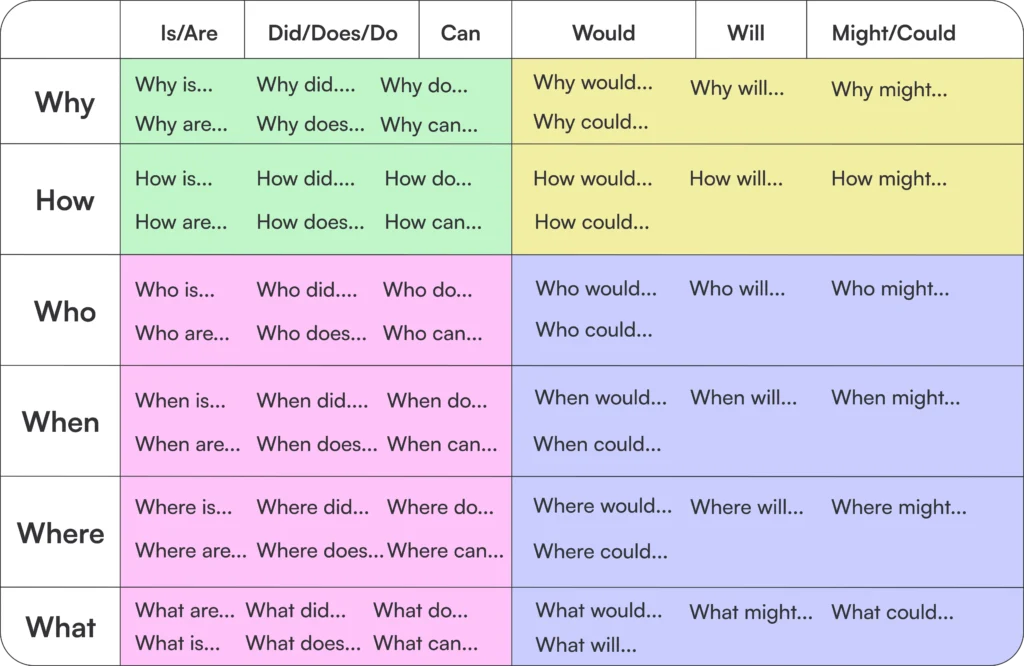Click the 'Where will...' phrase

tap(747, 507)
